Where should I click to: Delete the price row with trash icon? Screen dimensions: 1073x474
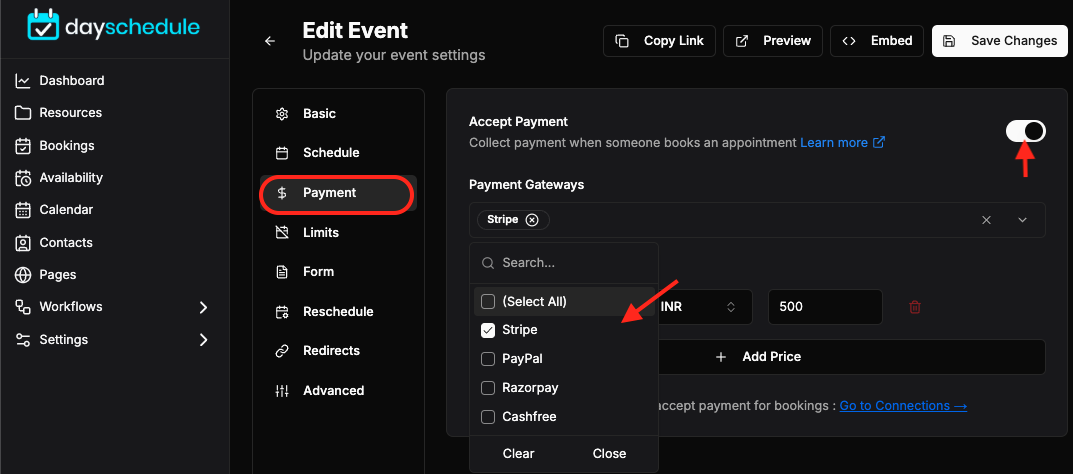[x=914, y=307]
